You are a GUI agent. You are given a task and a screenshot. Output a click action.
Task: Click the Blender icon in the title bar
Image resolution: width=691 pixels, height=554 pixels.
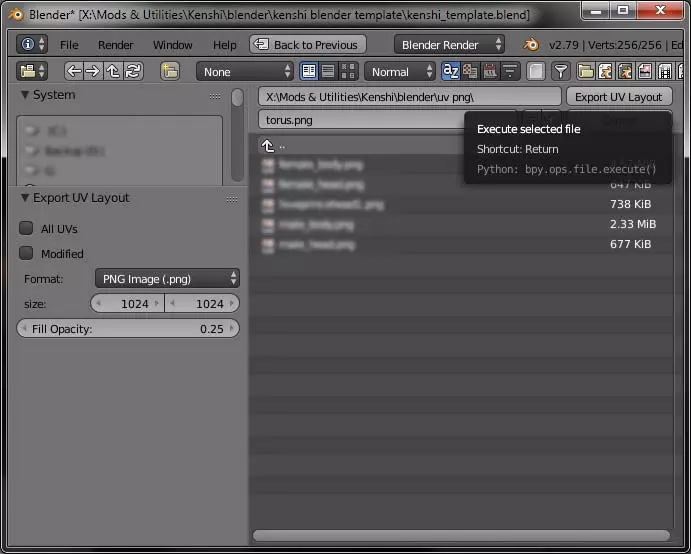coord(16,15)
